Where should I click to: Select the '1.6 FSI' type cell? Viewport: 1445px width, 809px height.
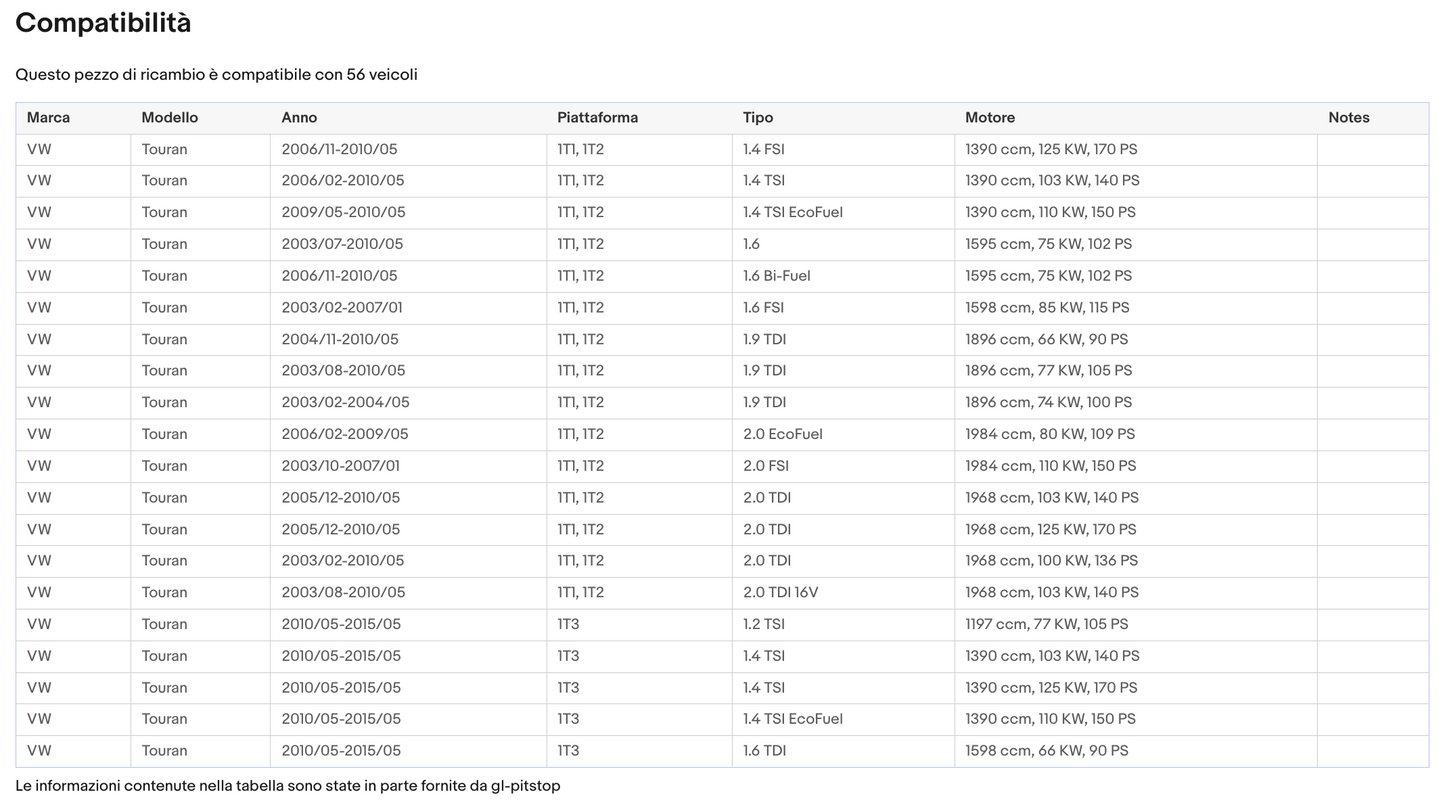click(764, 308)
